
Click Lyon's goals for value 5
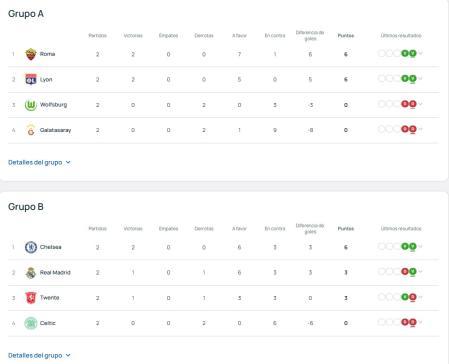click(239, 79)
